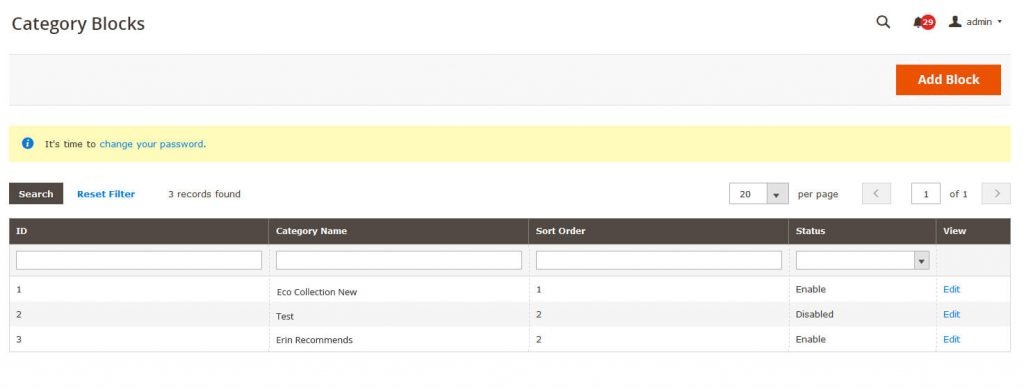Go to next page arrow

(x=996, y=194)
